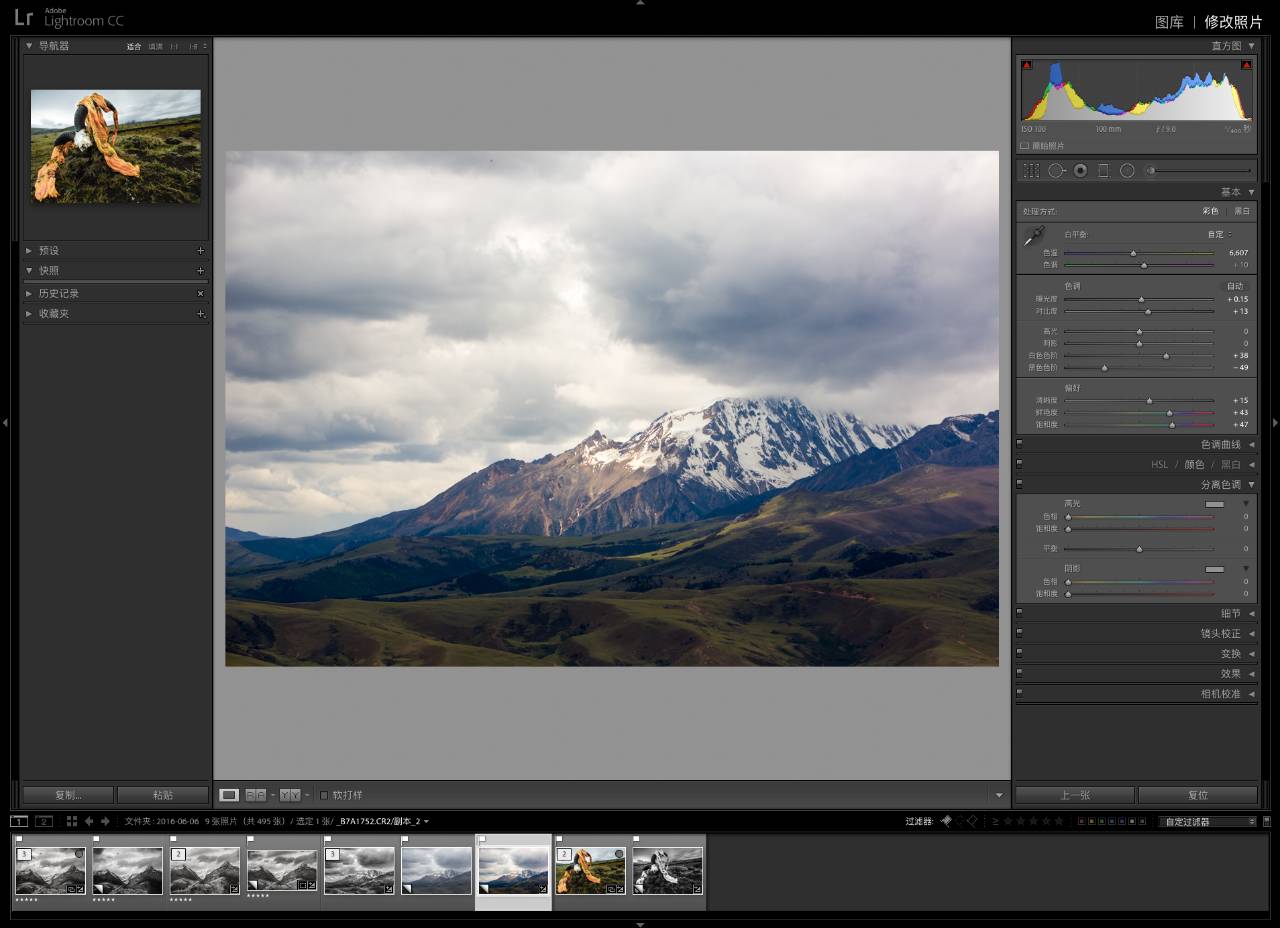
Task: Expand the 预设 presets panel
Action: tap(48, 251)
